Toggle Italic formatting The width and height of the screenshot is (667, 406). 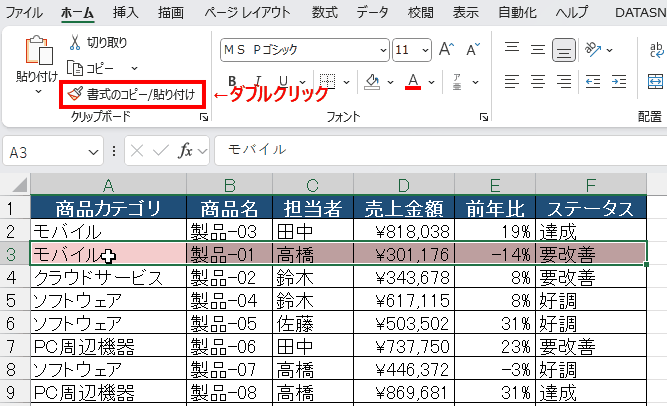tap(257, 81)
